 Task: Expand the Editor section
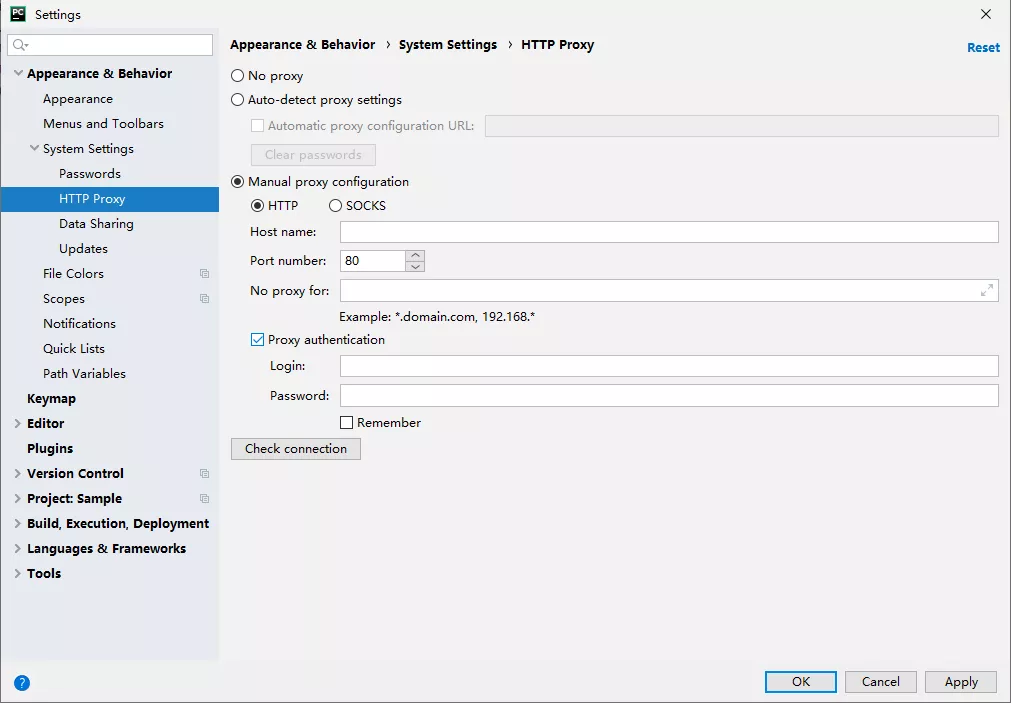[x=17, y=424]
